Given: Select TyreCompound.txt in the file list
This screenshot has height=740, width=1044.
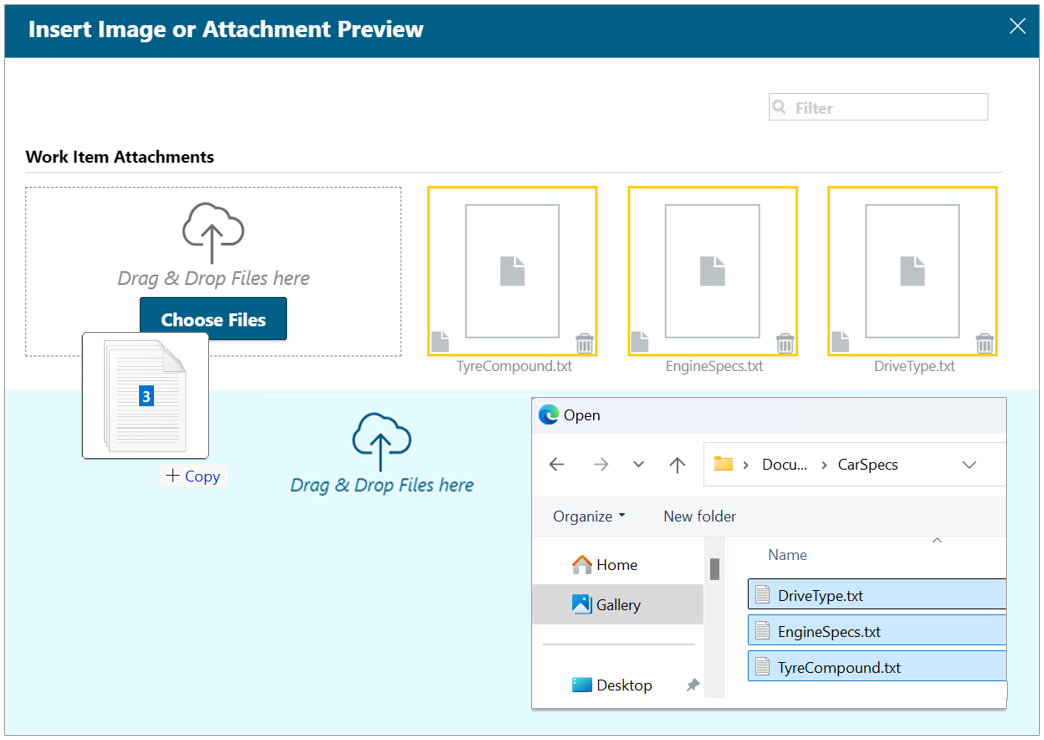Looking at the screenshot, I should (877, 667).
